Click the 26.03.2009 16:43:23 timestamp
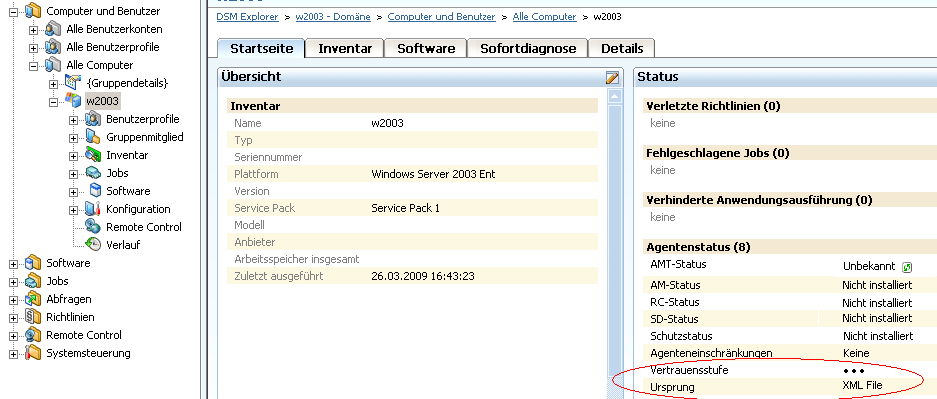The width and height of the screenshot is (937, 399). (x=423, y=276)
